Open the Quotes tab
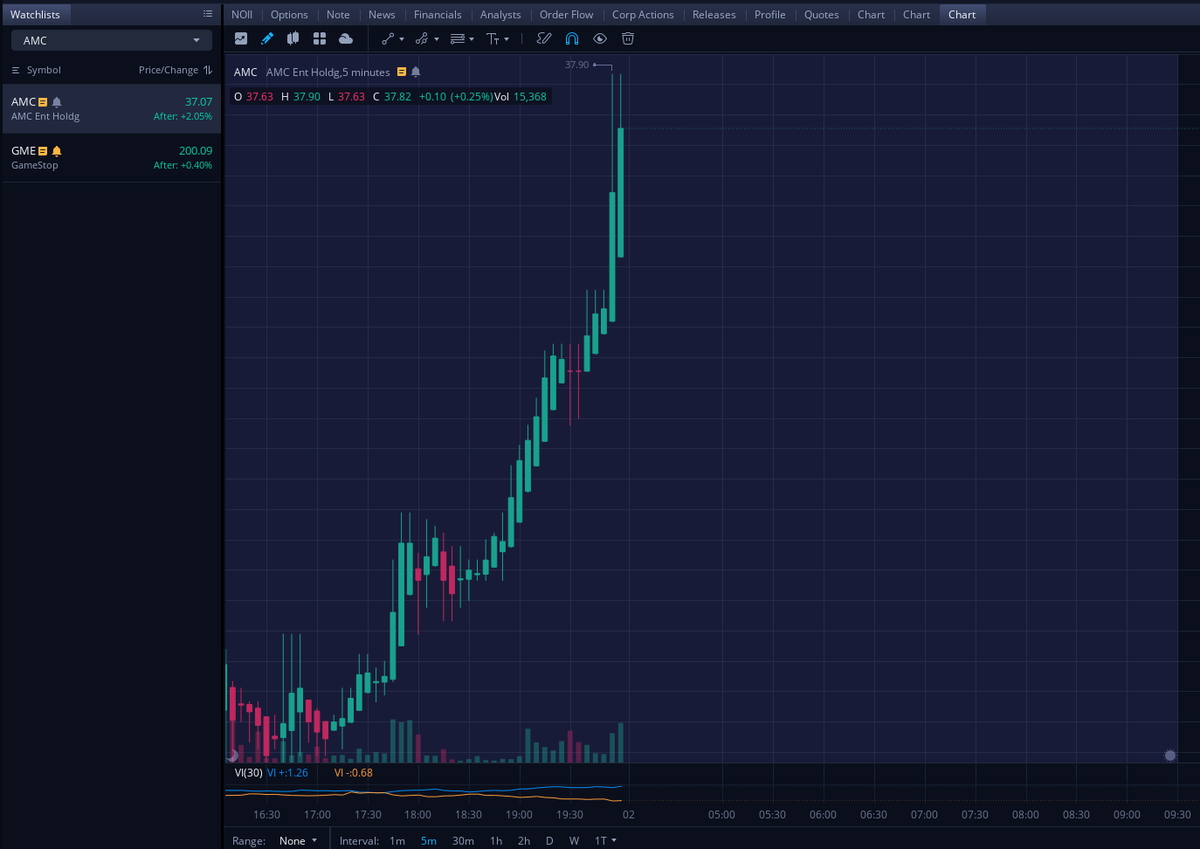Image resolution: width=1200 pixels, height=849 pixels. (822, 15)
